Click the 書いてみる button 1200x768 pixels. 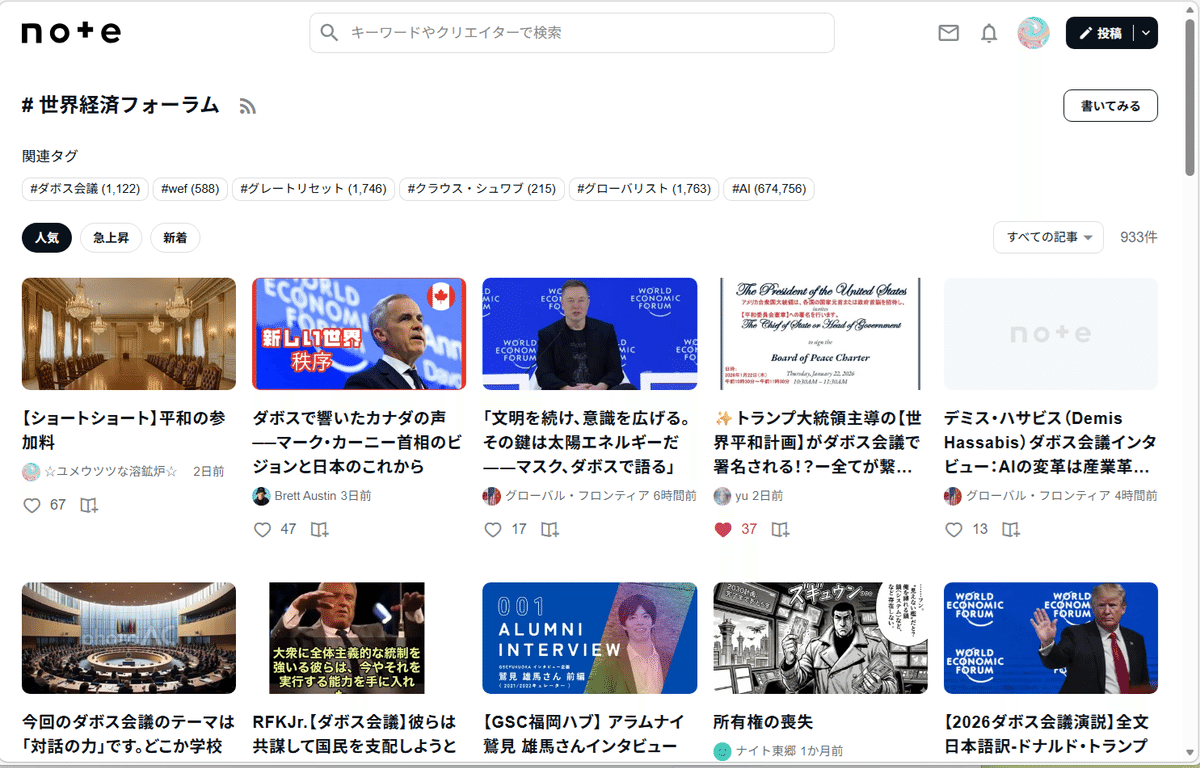pyautogui.click(x=1110, y=105)
